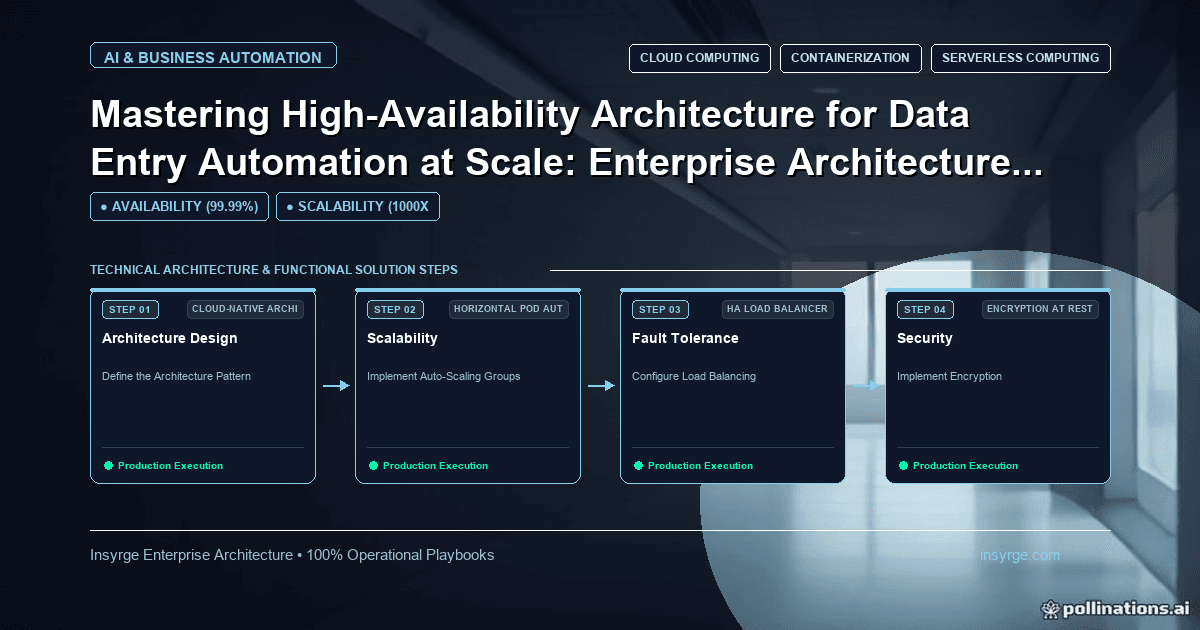Click Production Execution in the Scalability card
Image resolution: width=1200 pixels, height=630 pixels.
pos(435,466)
